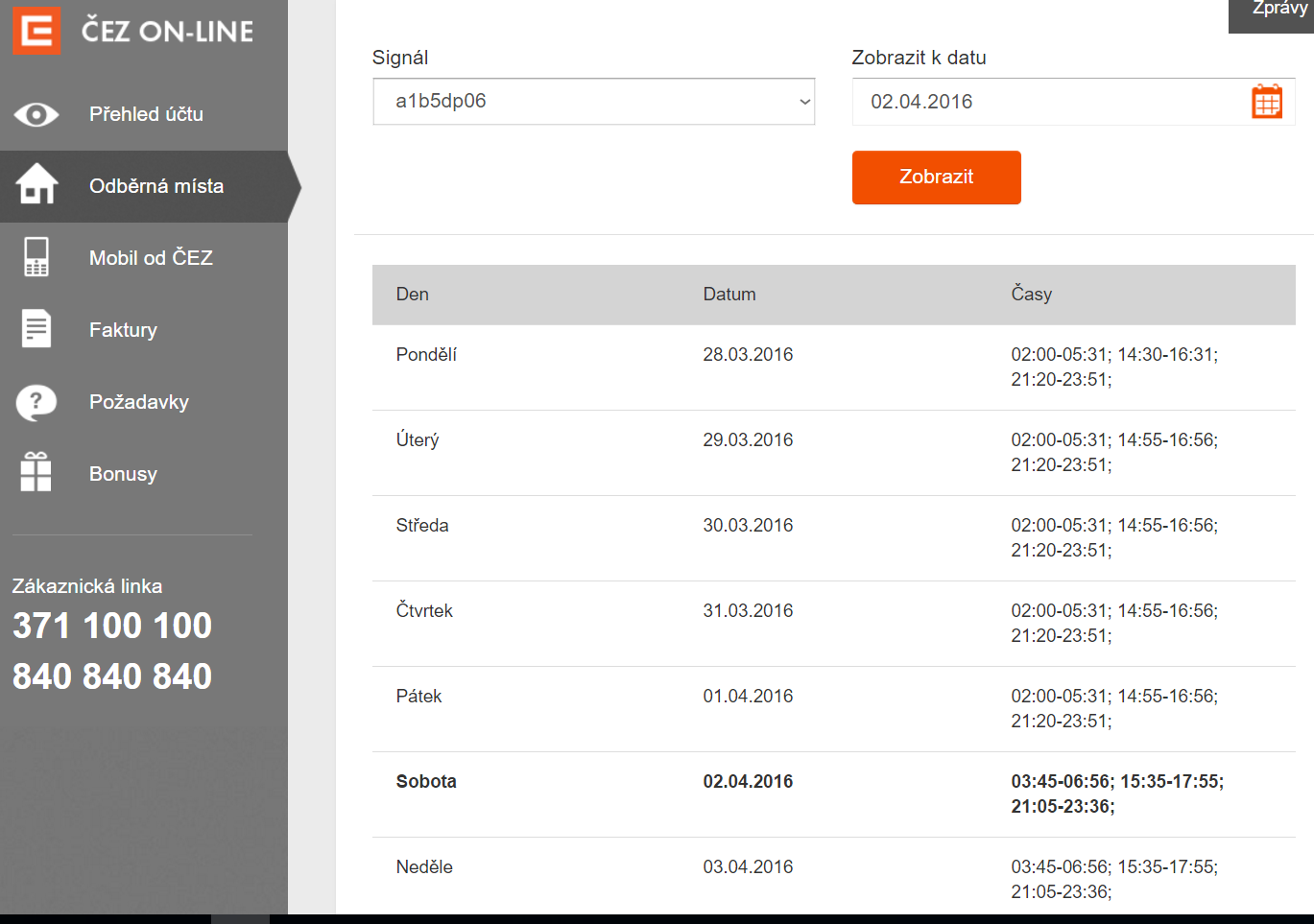Open the Přehled účtu menu item
The height and width of the screenshot is (924, 1314).
146,114
